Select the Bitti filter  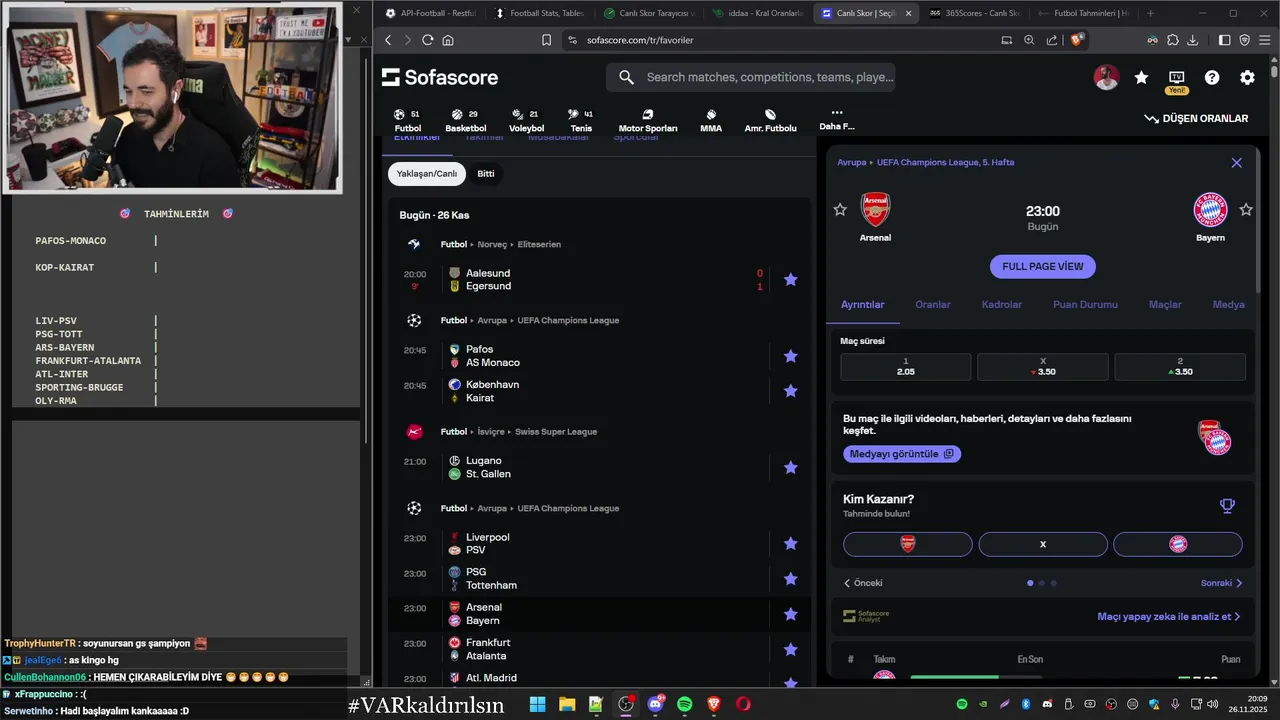point(486,173)
